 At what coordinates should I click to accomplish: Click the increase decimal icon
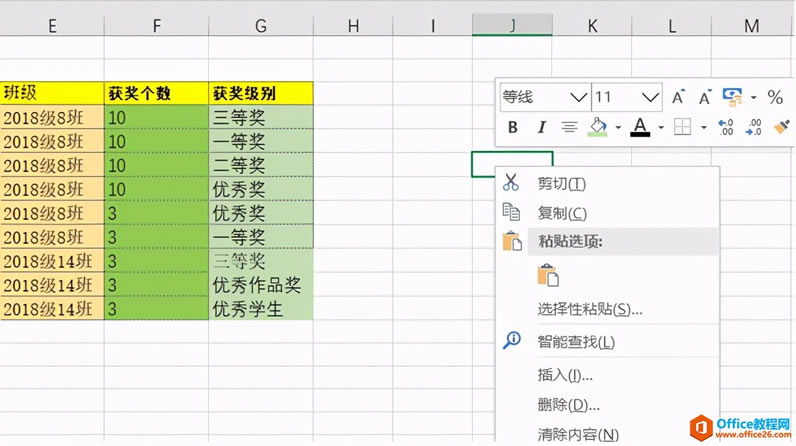[x=725, y=127]
